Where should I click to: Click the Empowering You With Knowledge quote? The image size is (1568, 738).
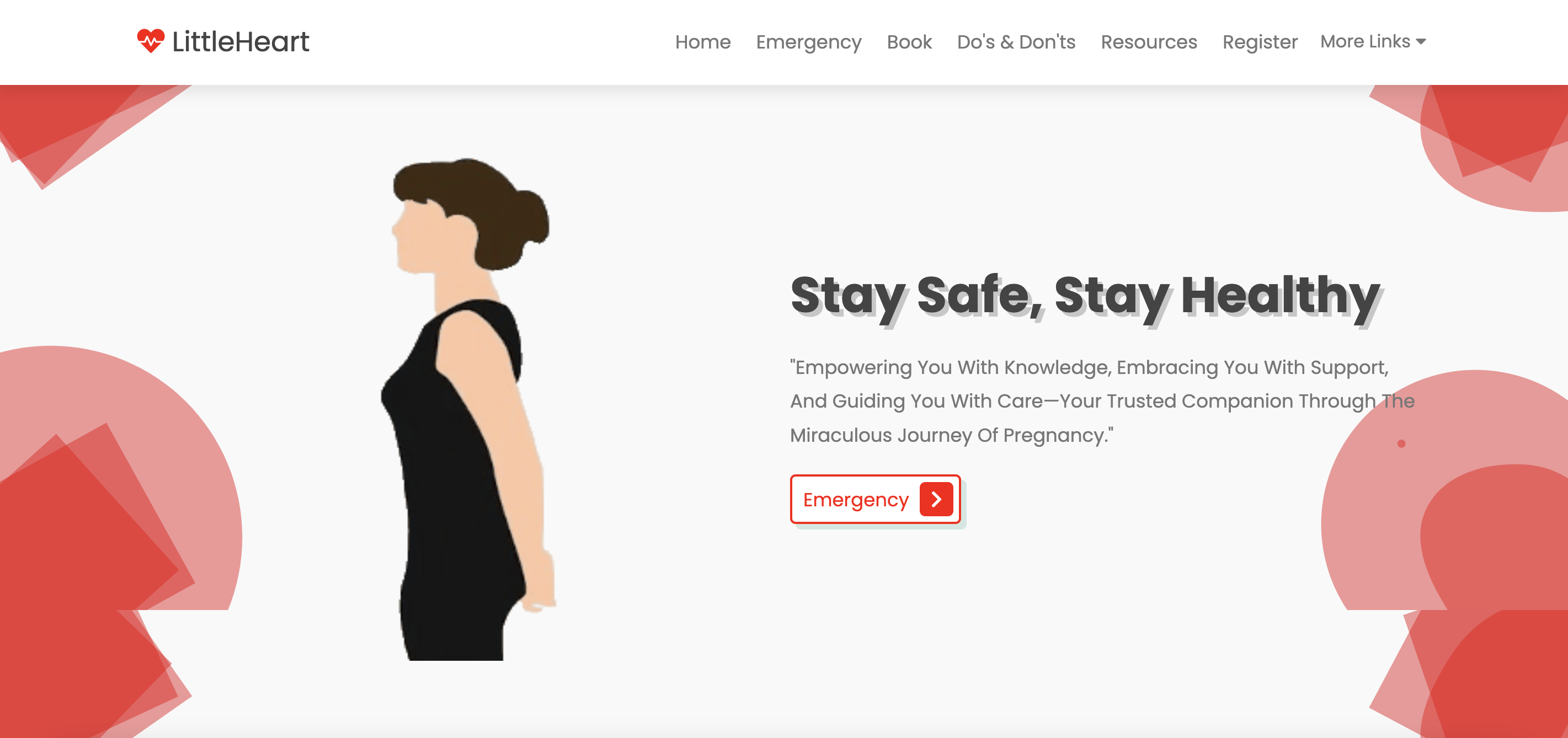pos(1102,401)
